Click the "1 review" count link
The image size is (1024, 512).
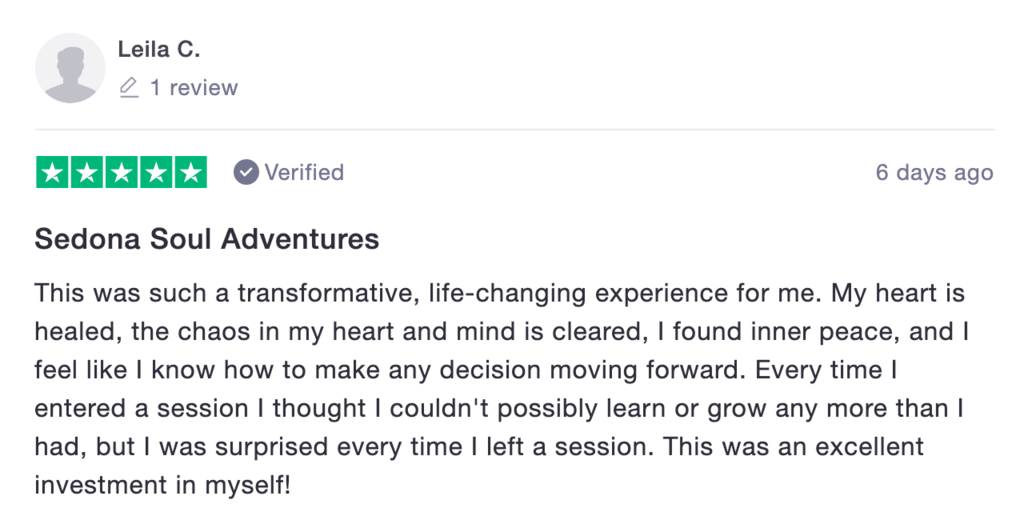click(193, 88)
